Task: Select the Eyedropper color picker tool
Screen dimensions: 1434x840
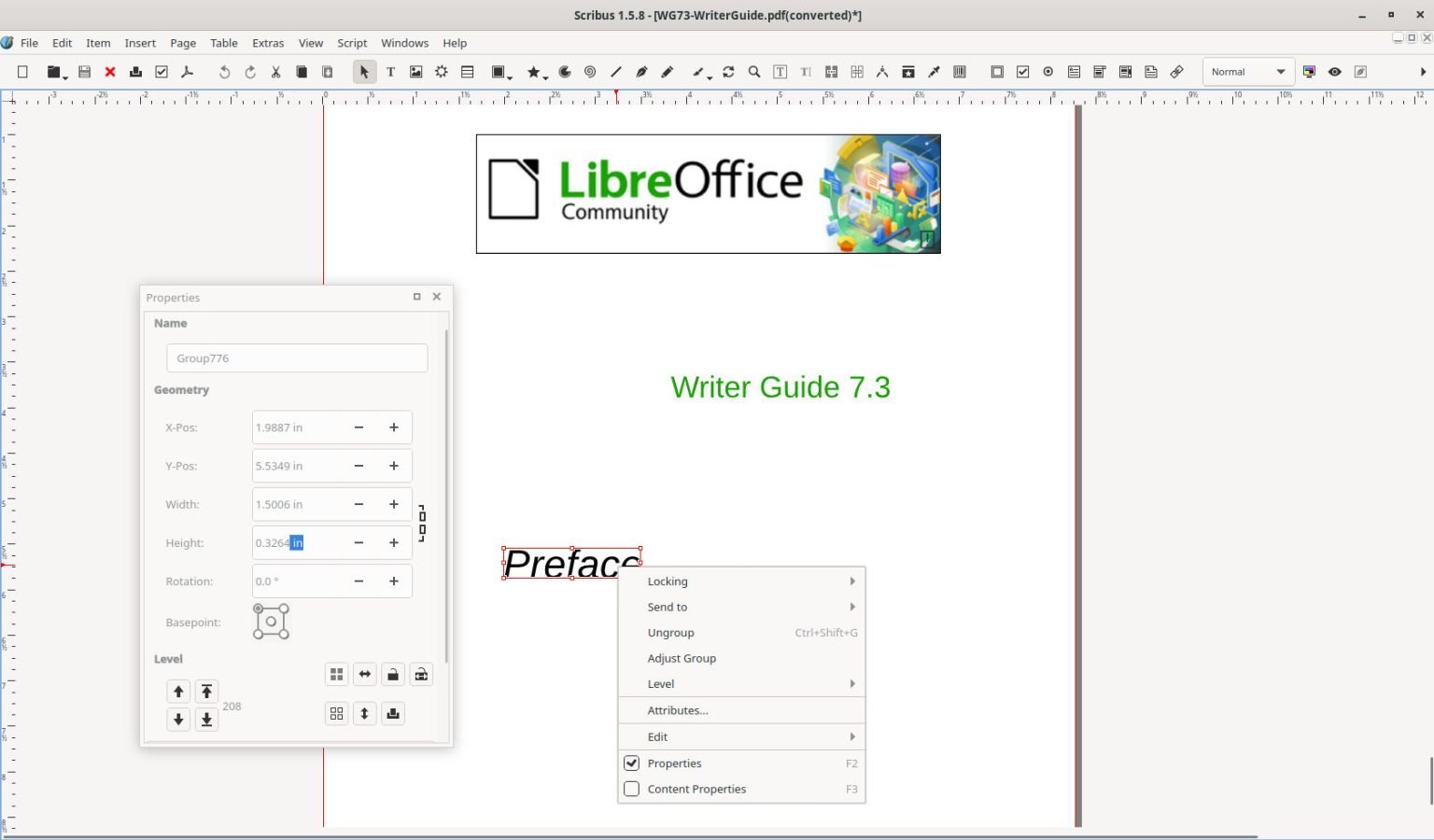Action: click(x=934, y=72)
